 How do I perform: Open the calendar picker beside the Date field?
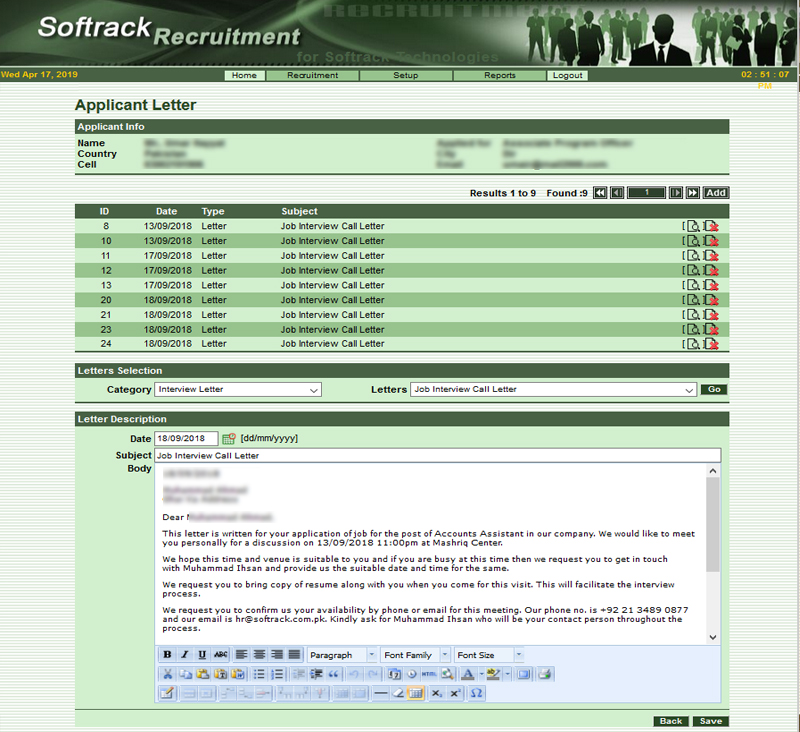pos(229,438)
